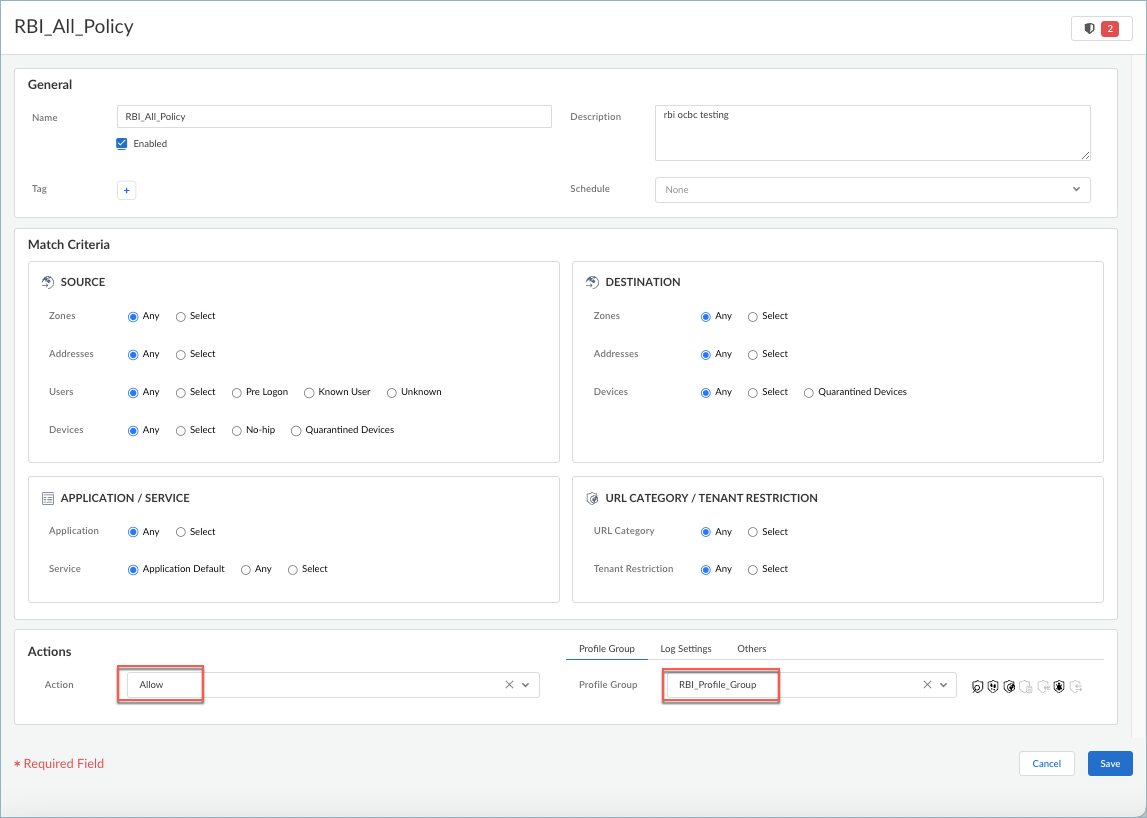This screenshot has height=818, width=1147.
Task: Open the Others tab
Action: (x=751, y=649)
